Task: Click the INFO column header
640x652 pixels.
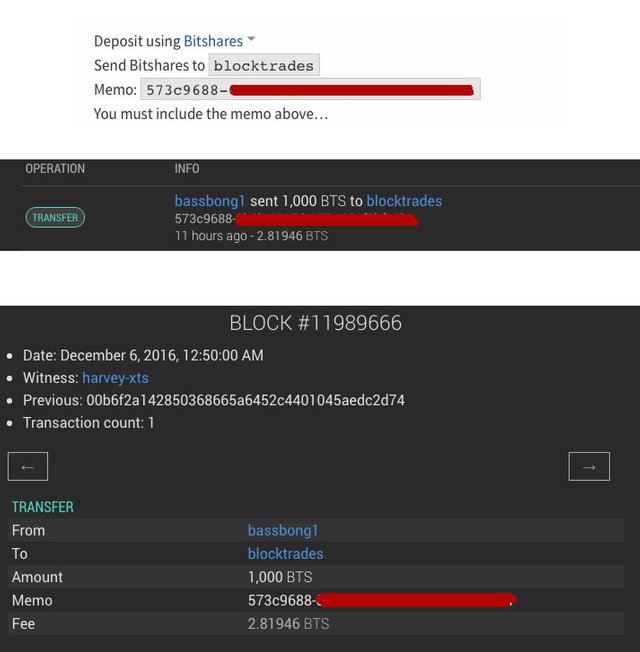Action: (x=187, y=169)
